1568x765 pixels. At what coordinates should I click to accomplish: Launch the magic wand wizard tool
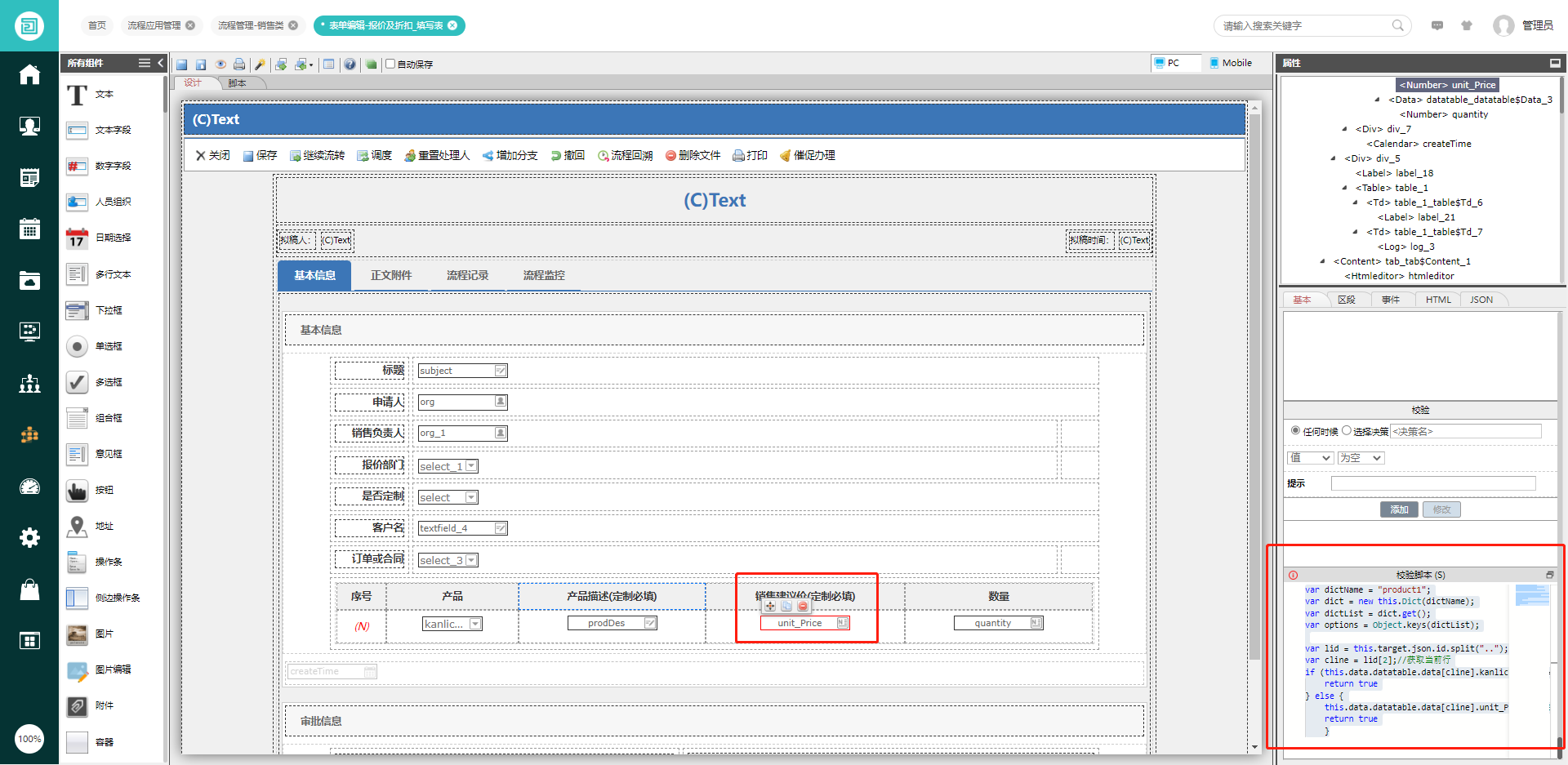pyautogui.click(x=260, y=64)
